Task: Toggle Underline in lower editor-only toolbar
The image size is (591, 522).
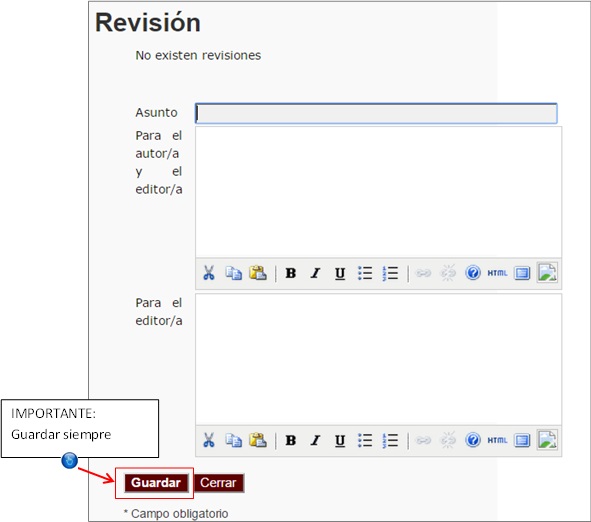Action: 340,440
